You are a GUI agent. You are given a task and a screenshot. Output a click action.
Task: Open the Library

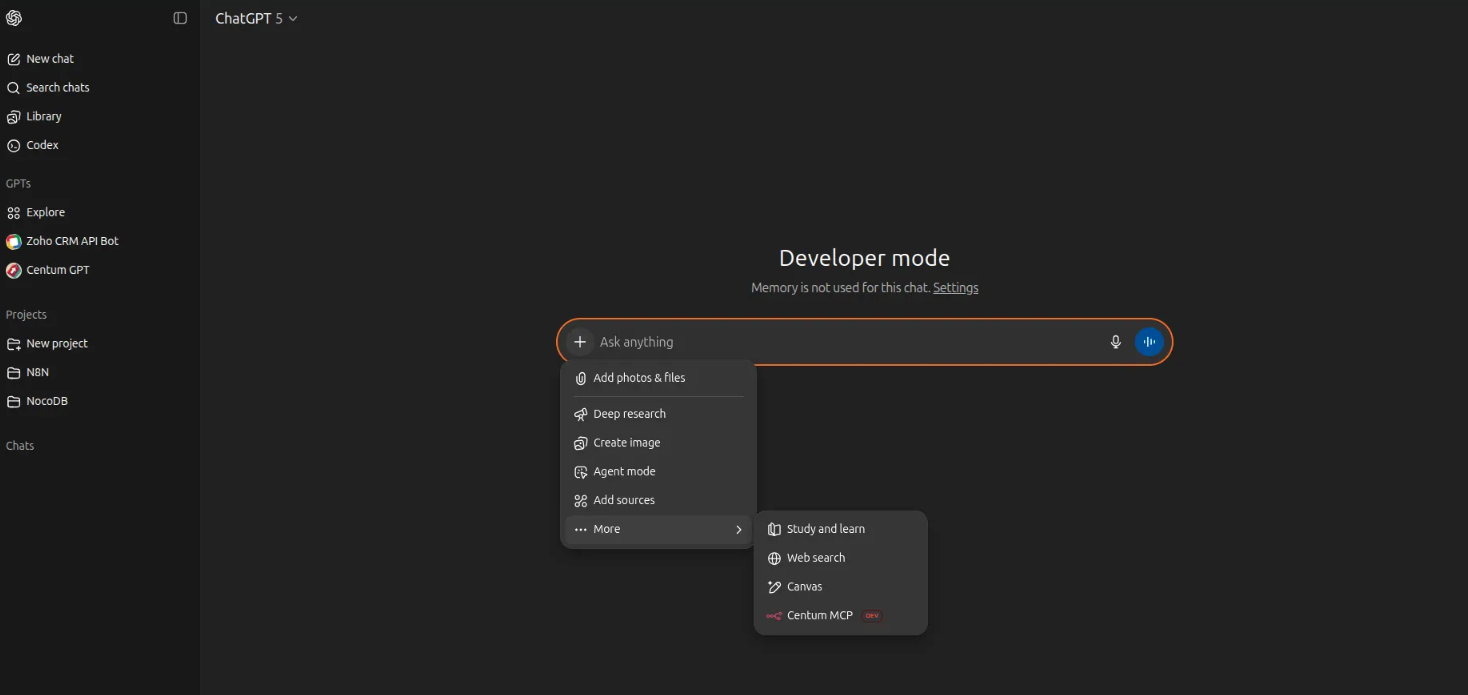pos(44,116)
